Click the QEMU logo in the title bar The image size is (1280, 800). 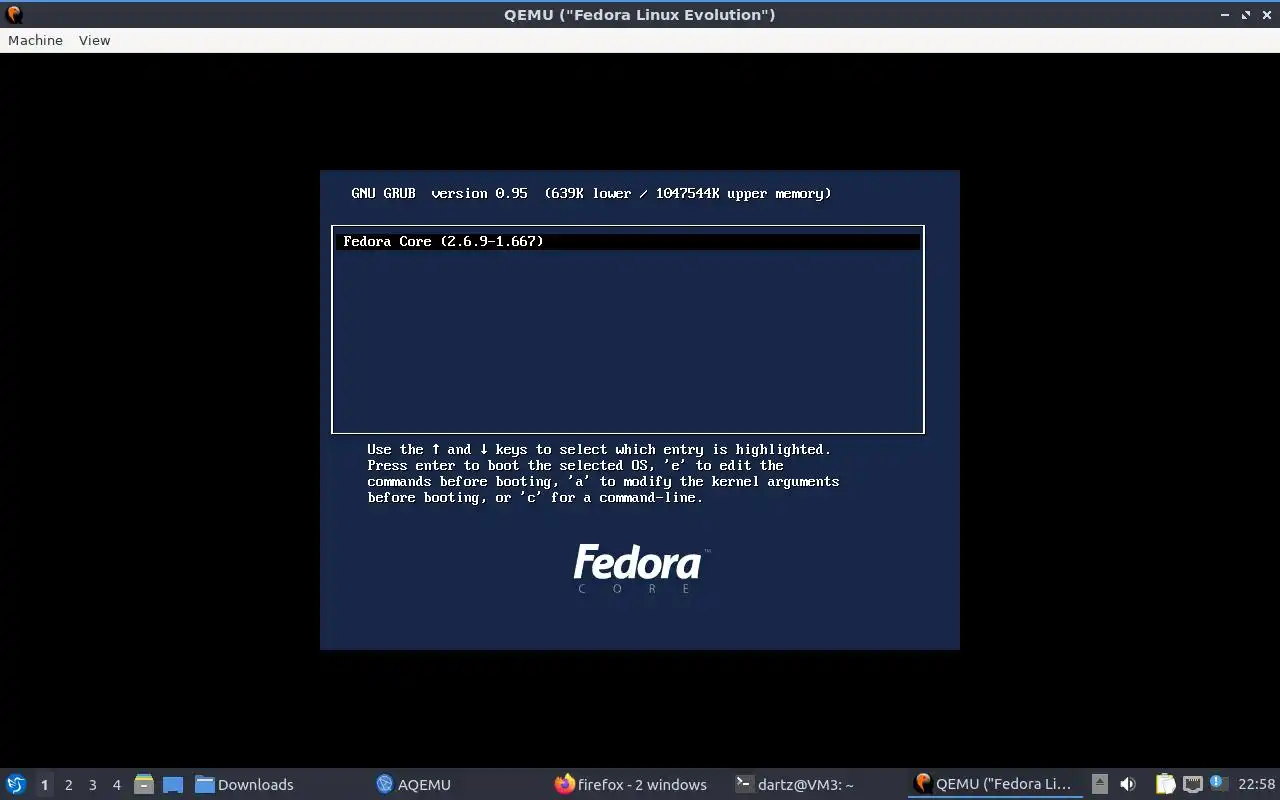point(14,14)
